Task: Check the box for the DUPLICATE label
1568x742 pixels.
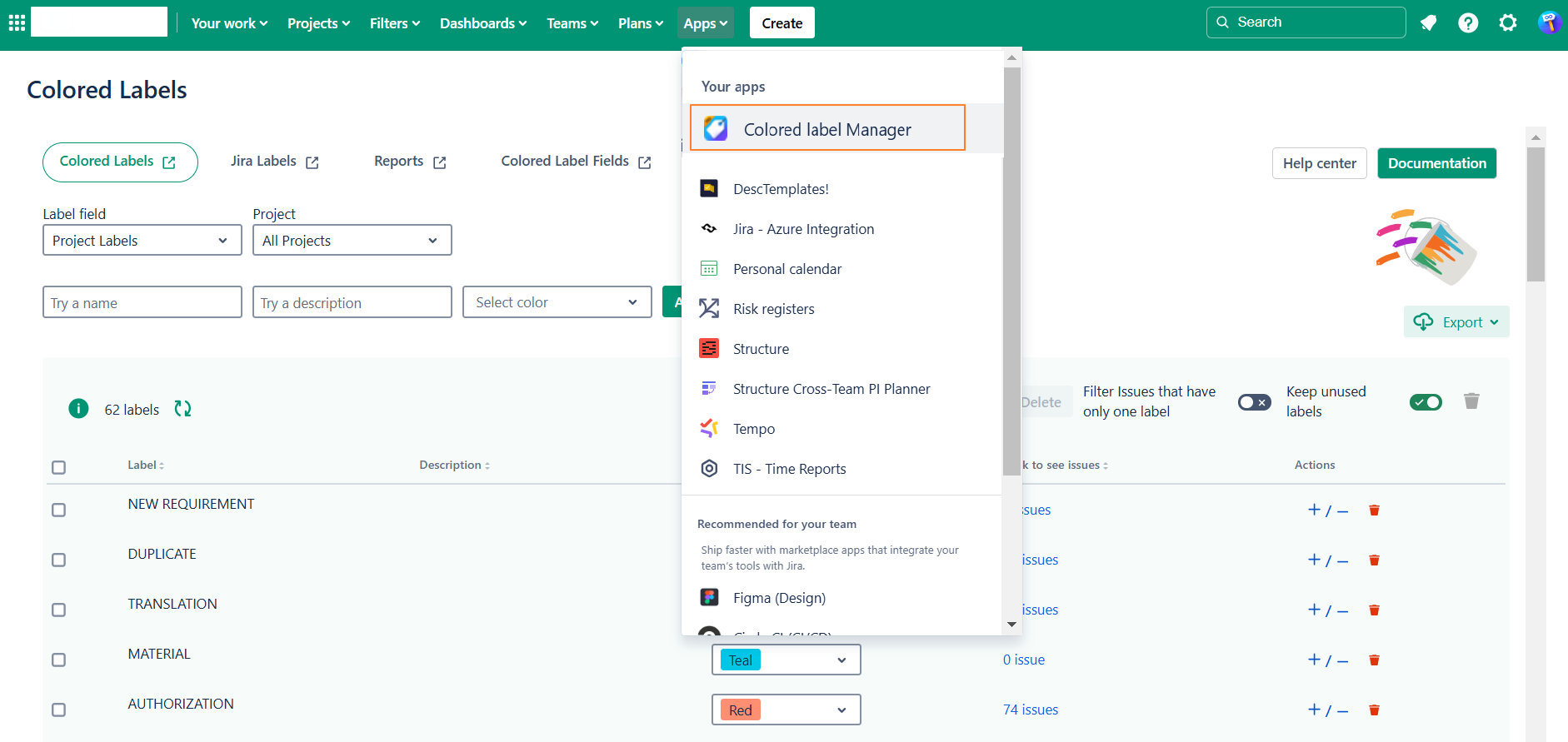Action: click(58, 560)
